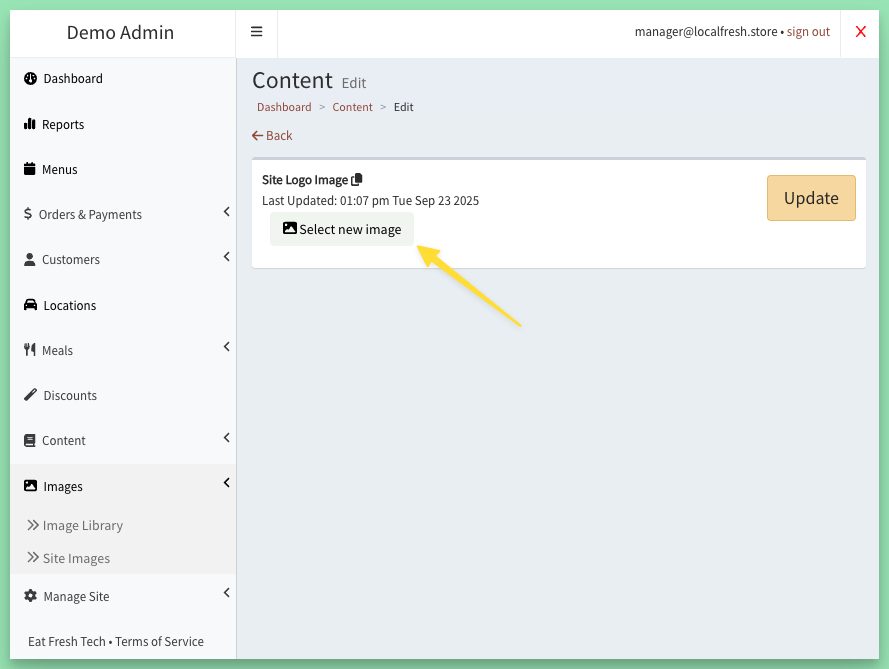Click the manager@localfresh.store account text
Viewport: 889px width, 669px height.
click(706, 32)
